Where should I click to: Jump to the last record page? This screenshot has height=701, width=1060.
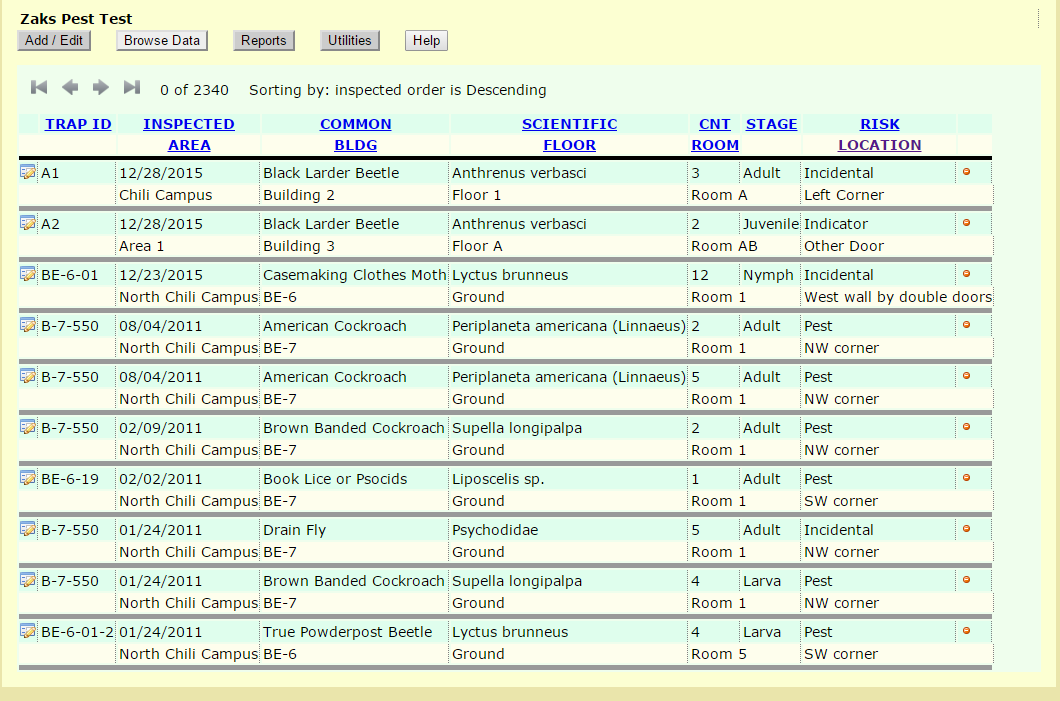(132, 87)
